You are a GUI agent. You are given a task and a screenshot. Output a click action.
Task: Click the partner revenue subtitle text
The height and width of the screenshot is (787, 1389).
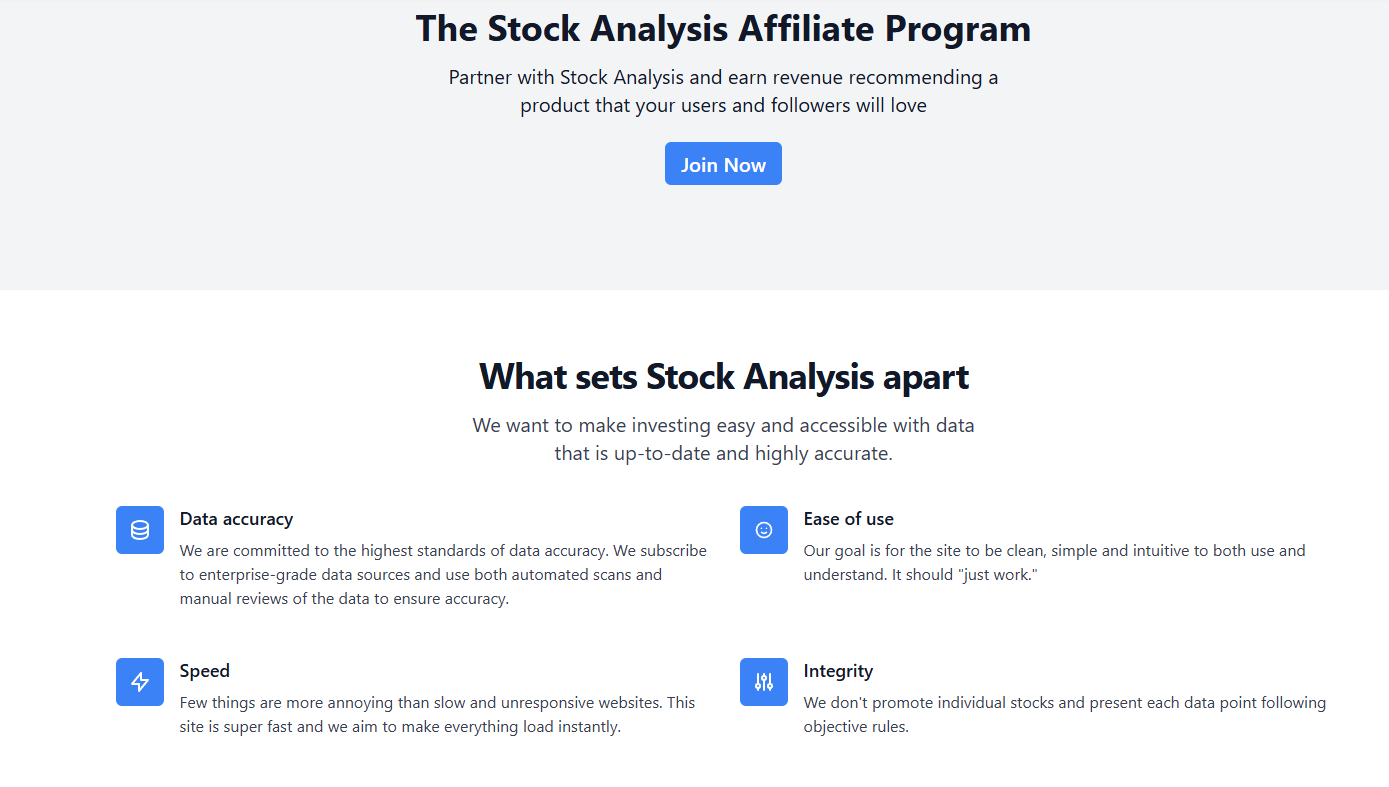pyautogui.click(x=723, y=90)
